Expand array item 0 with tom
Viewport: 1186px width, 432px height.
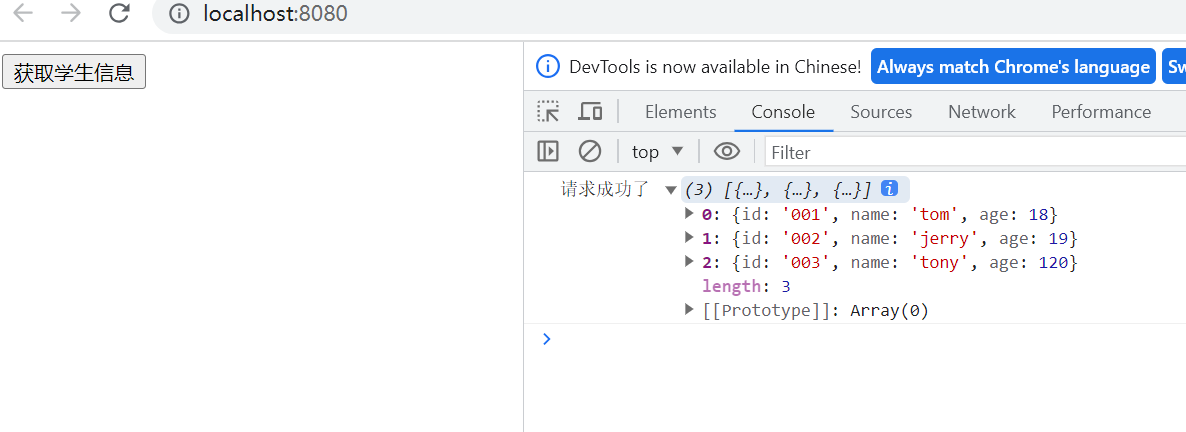click(x=689, y=213)
